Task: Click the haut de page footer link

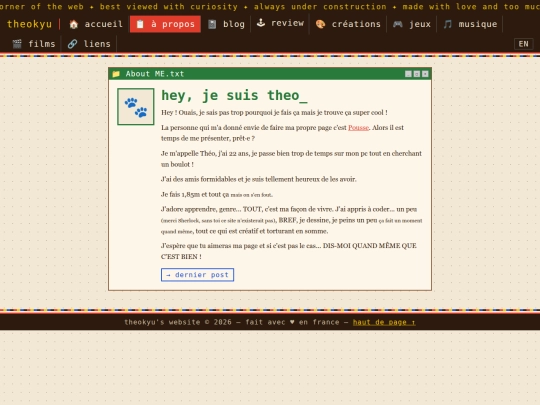Action: (384, 322)
